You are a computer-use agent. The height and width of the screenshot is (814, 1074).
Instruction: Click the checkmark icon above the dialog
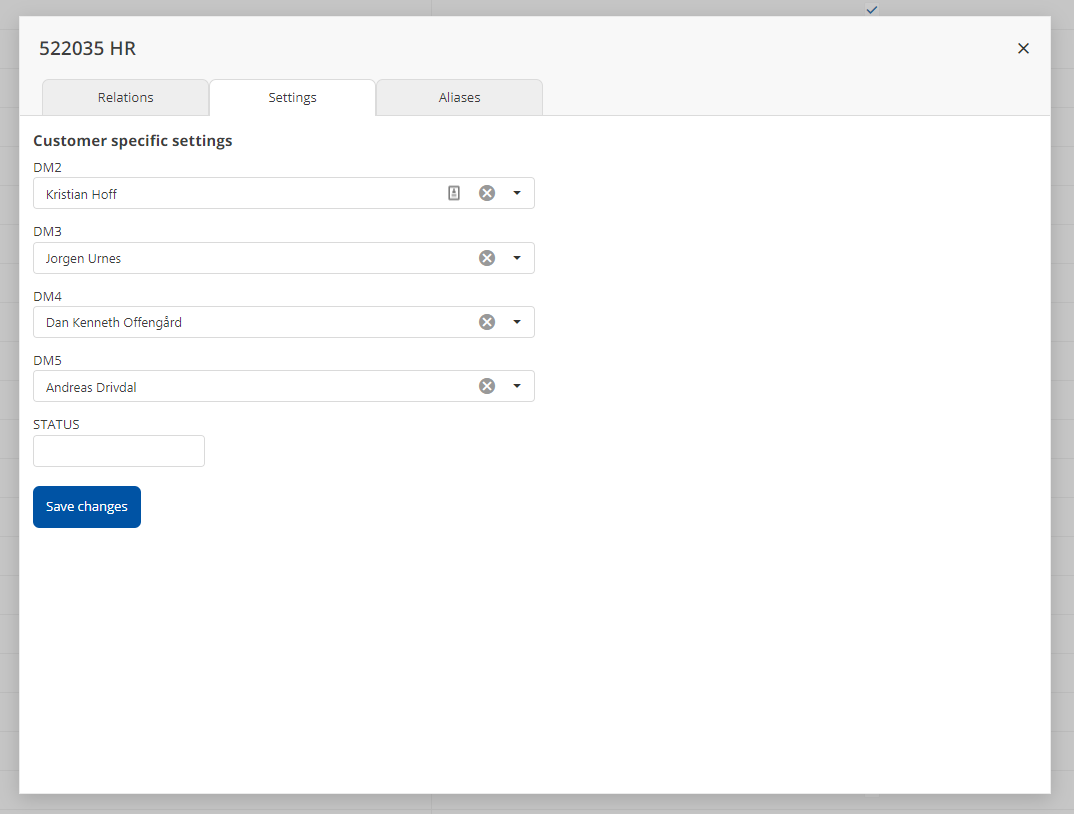872,9
